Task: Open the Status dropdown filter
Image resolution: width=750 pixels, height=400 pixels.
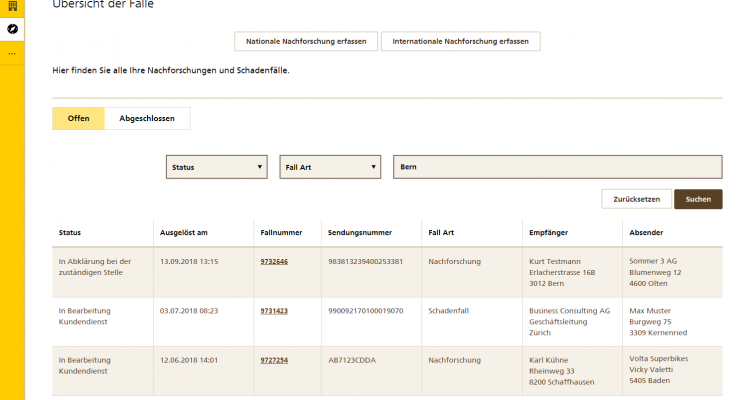Action: [x=217, y=167]
